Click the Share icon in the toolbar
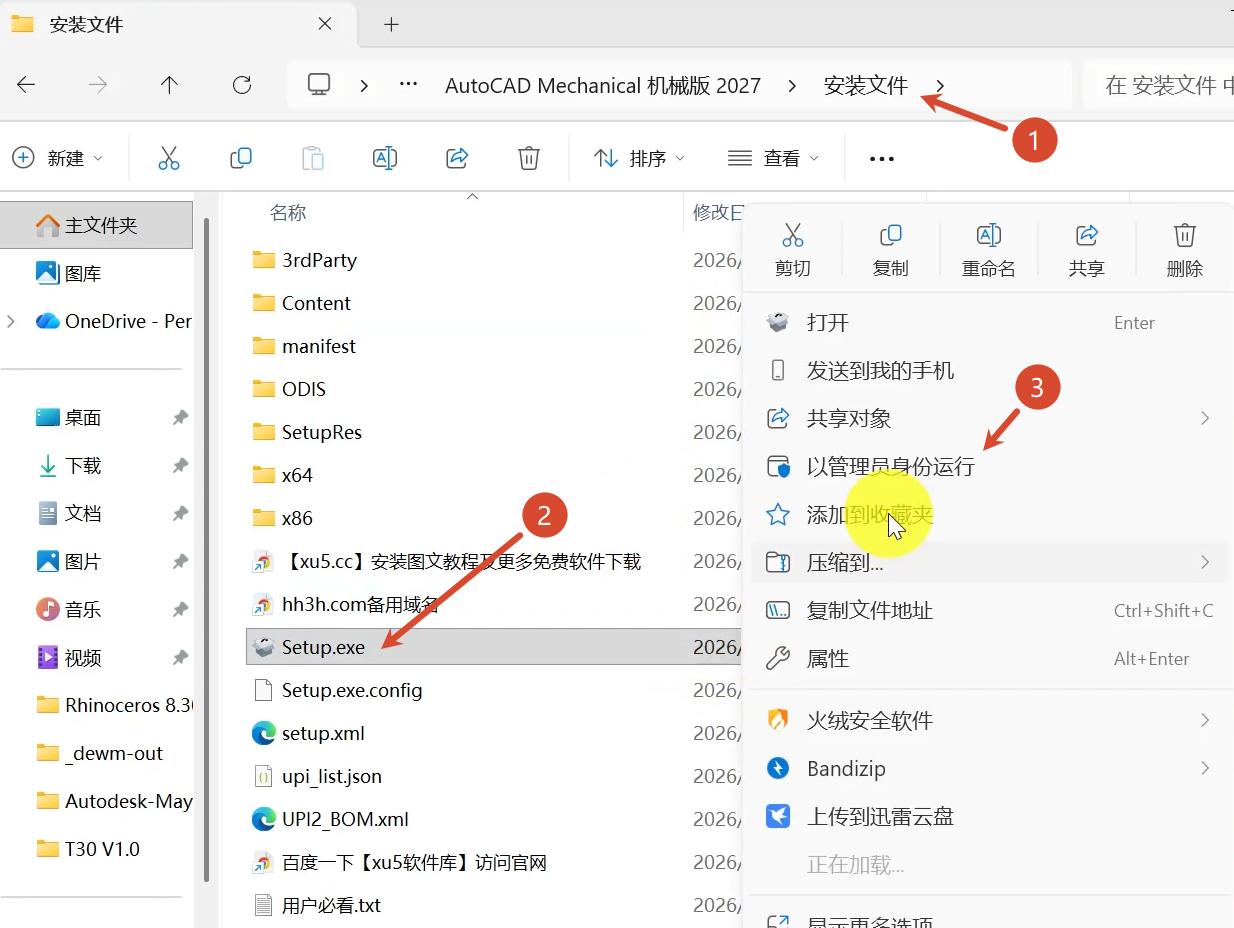The image size is (1234, 928). tap(457, 158)
